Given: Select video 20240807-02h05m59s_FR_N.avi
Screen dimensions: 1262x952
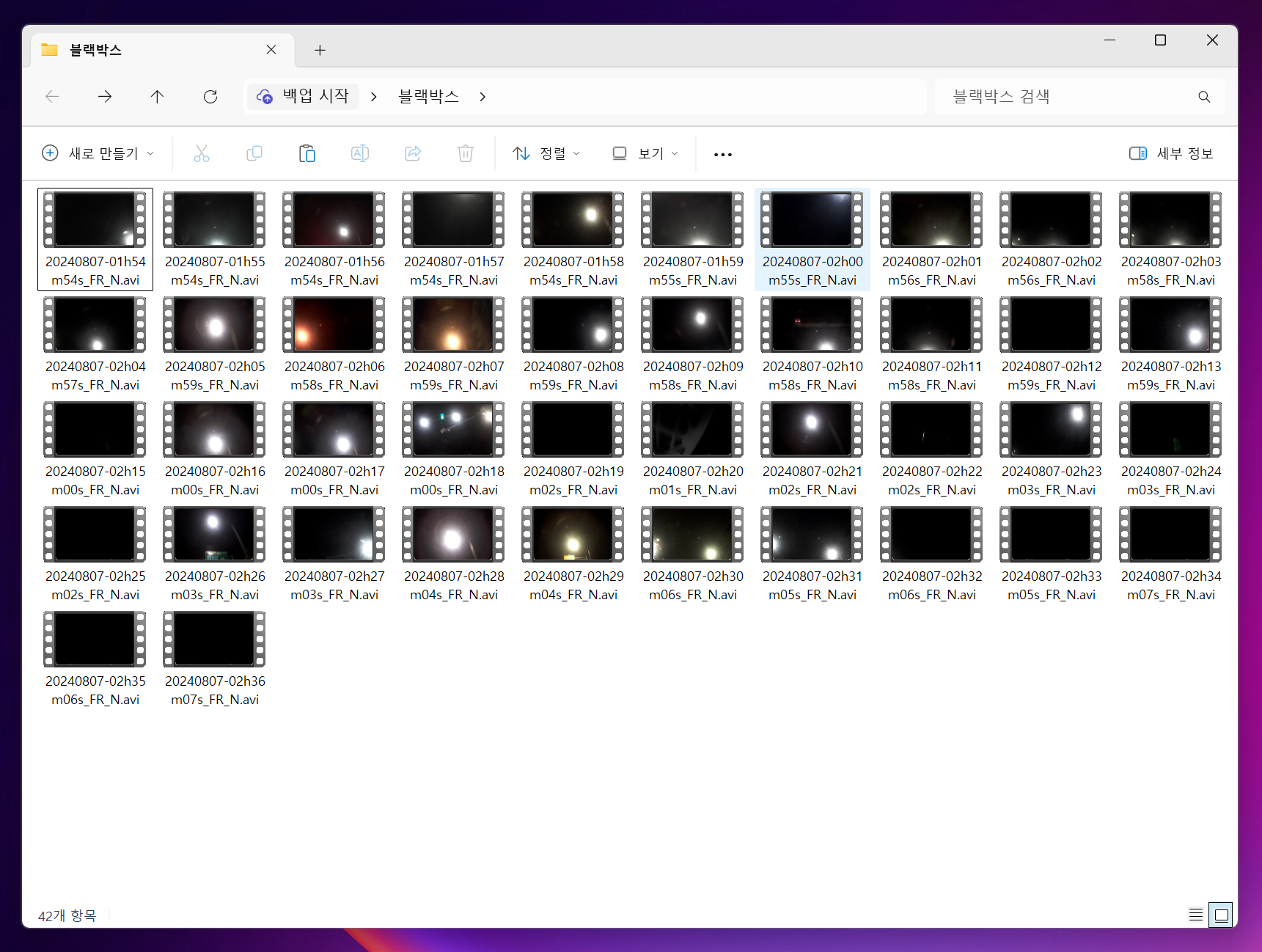Looking at the screenshot, I should (x=215, y=344).
